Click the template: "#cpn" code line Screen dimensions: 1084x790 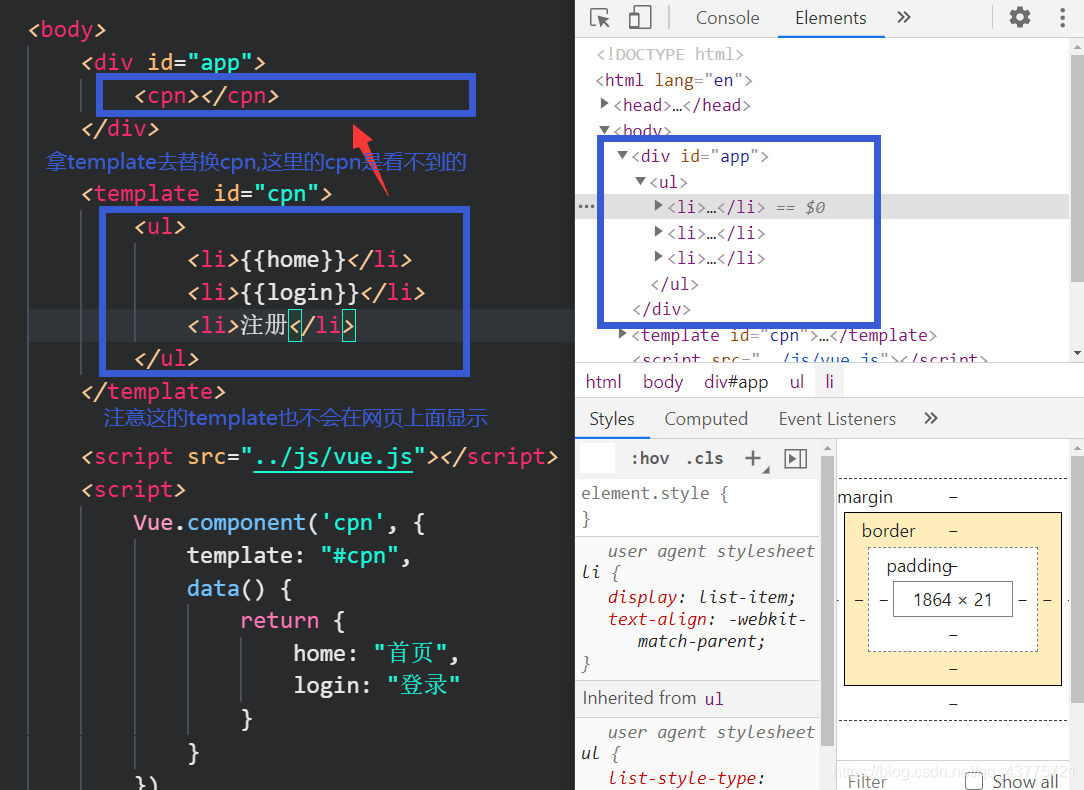(299, 555)
